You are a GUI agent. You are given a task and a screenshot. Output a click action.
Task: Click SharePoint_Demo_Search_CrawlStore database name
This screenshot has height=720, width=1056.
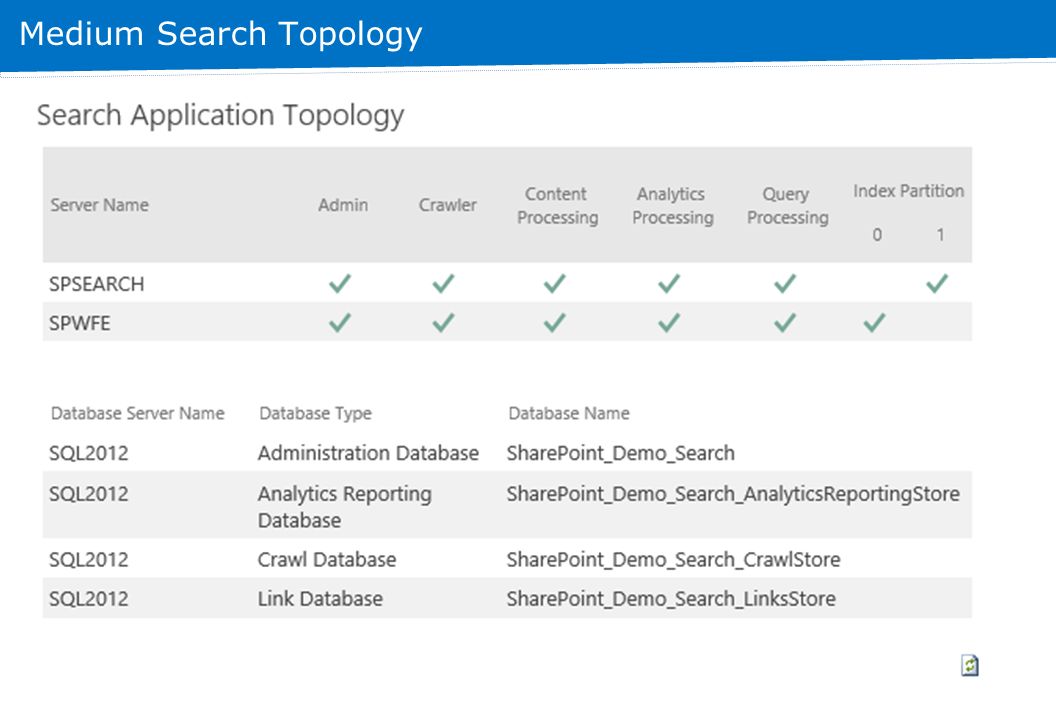tap(673, 560)
